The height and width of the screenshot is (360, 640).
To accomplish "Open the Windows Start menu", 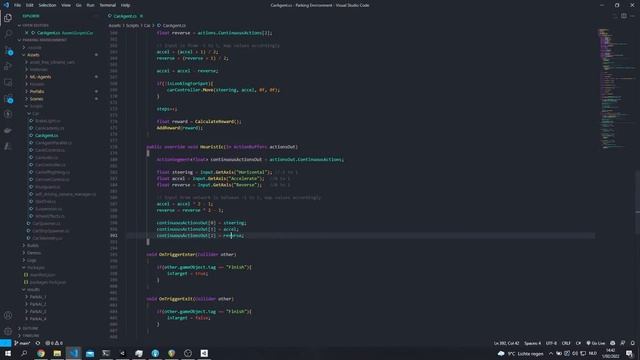I will click(8, 353).
